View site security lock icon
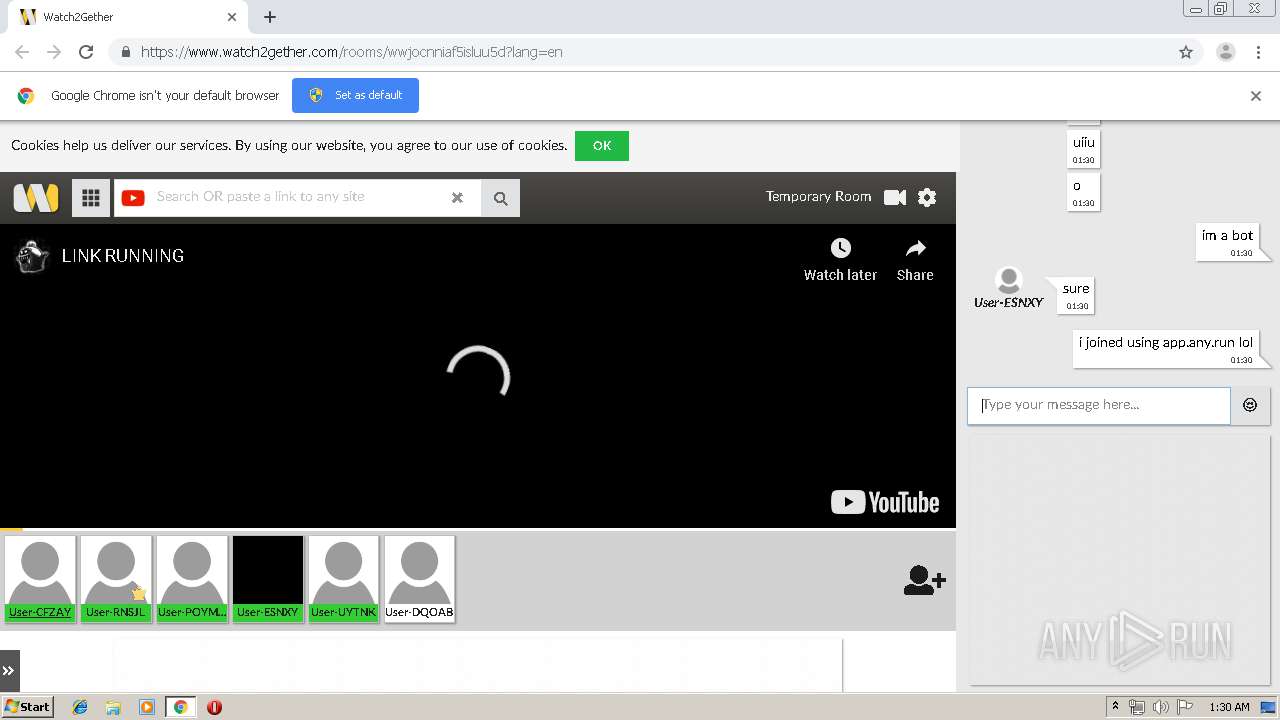Image resolution: width=1280 pixels, height=720 pixels. click(125, 52)
